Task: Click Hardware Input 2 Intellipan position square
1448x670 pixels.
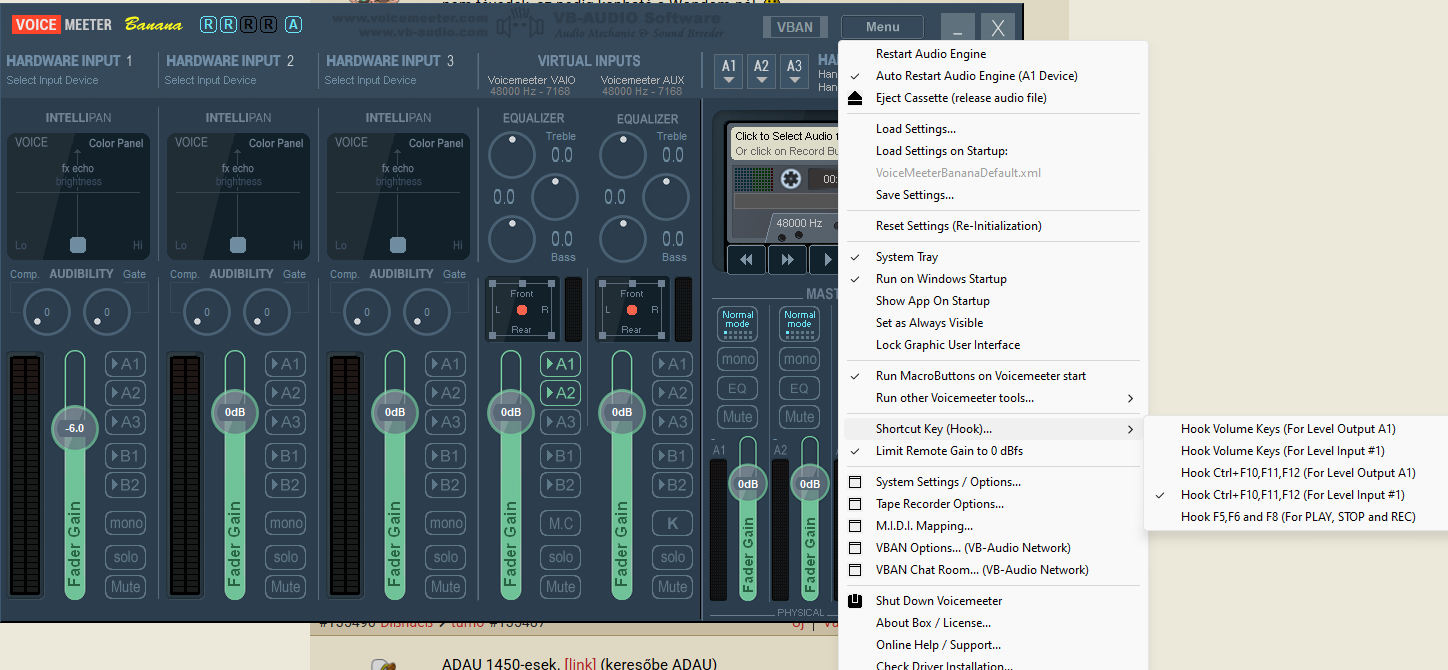Action: coord(238,245)
